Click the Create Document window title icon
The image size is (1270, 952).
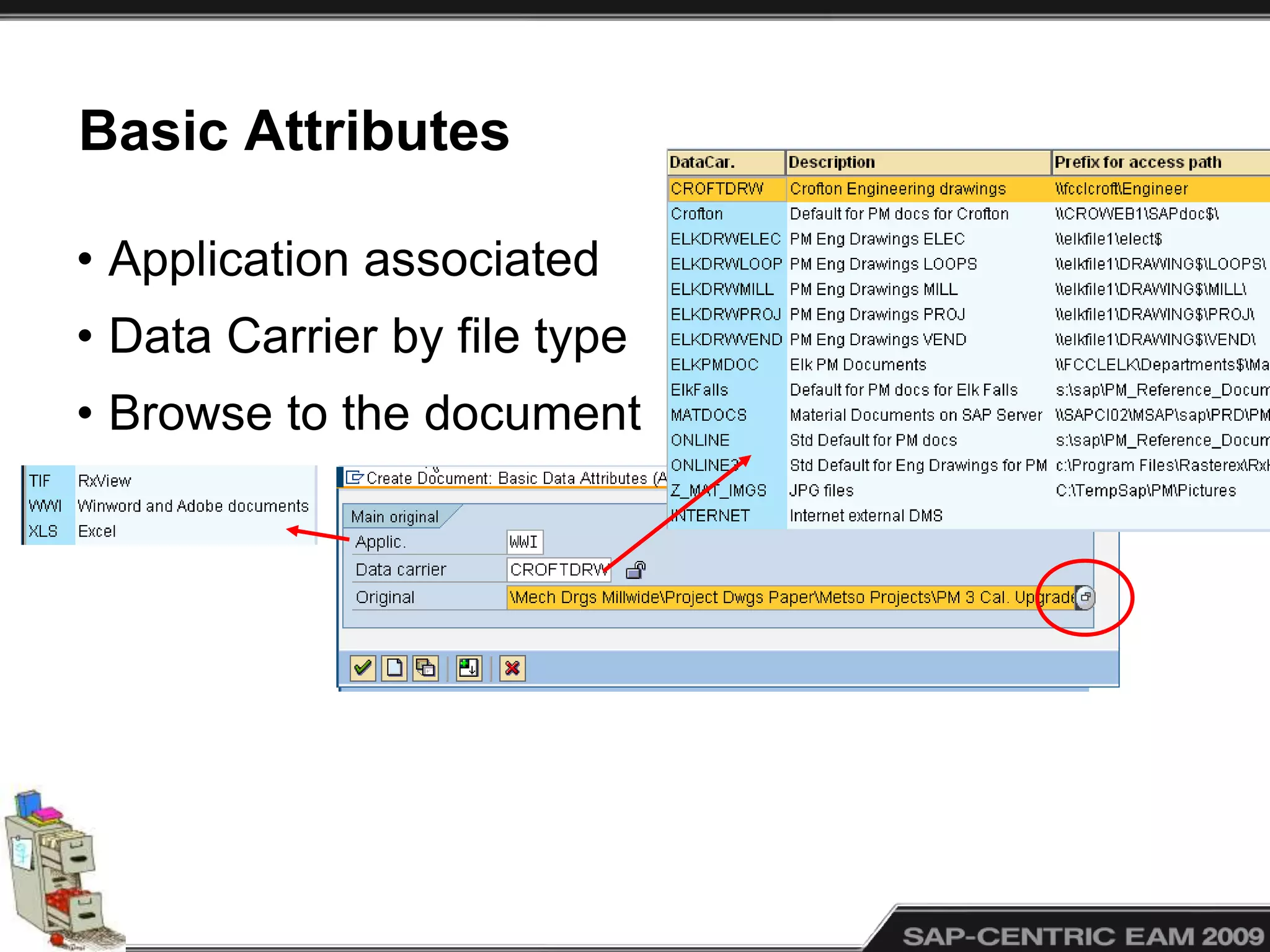(354, 477)
